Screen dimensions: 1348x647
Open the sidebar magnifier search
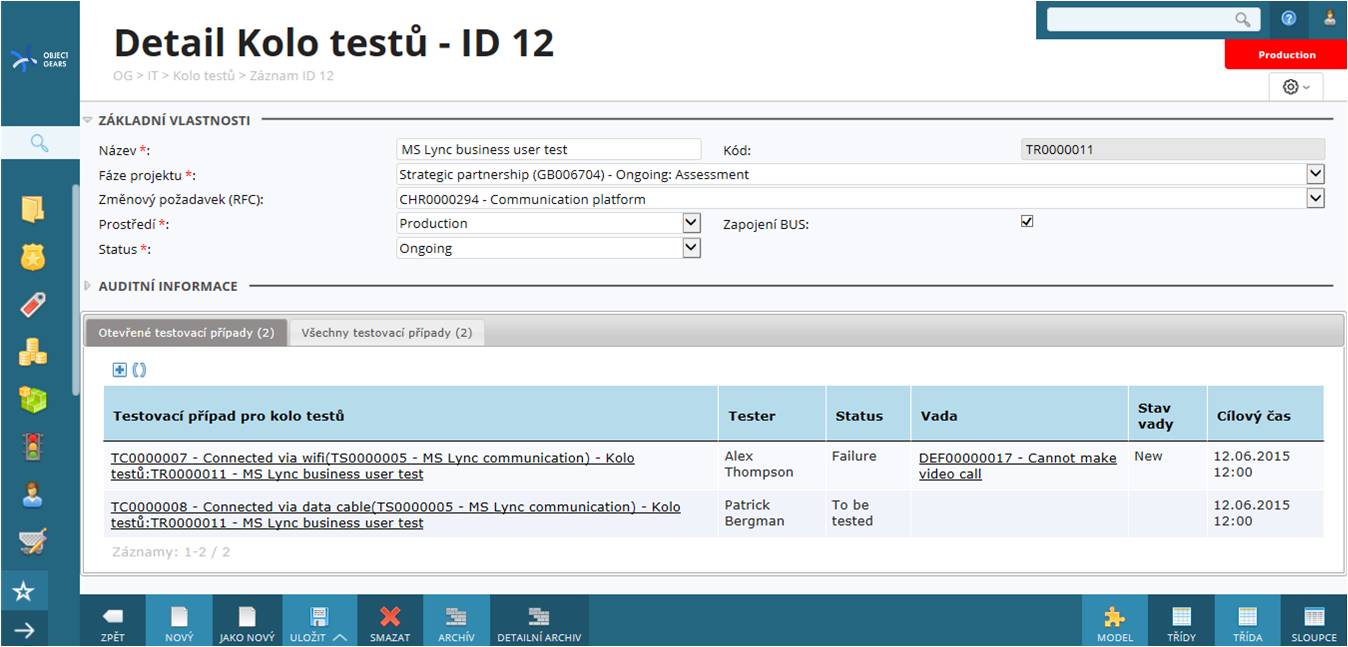click(39, 143)
